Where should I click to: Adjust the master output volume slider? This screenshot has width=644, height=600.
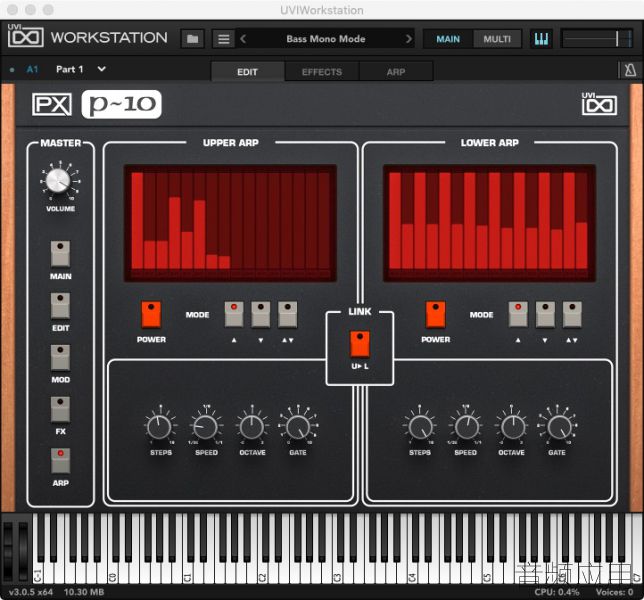[x=598, y=39]
